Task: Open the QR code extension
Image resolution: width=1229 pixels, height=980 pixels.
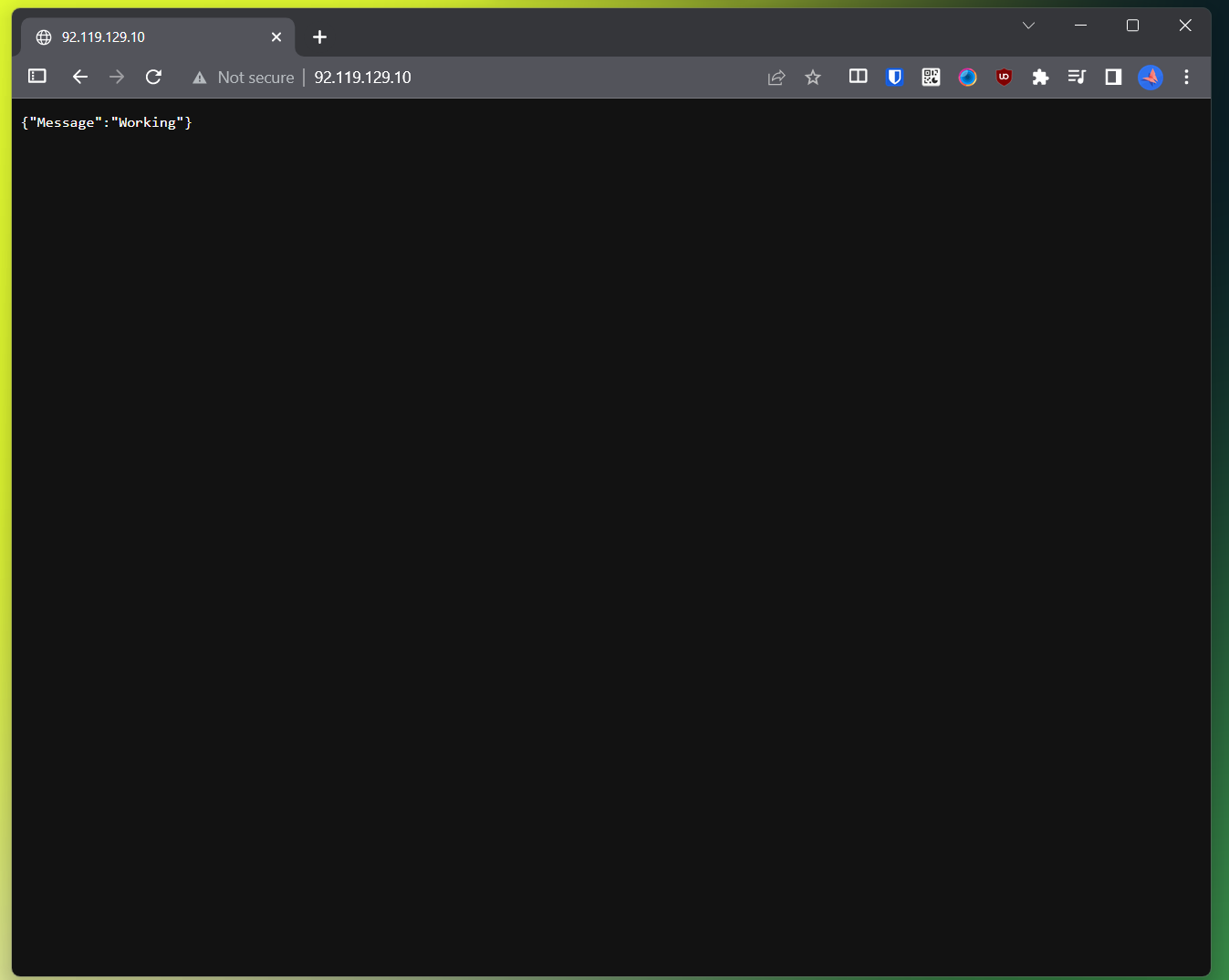Action: tap(931, 78)
